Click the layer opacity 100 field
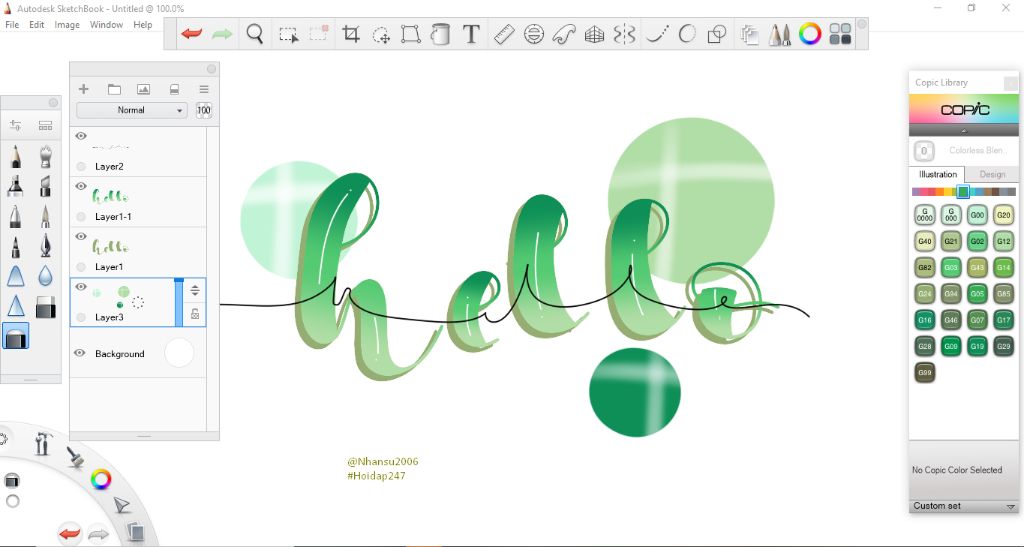 [x=204, y=110]
